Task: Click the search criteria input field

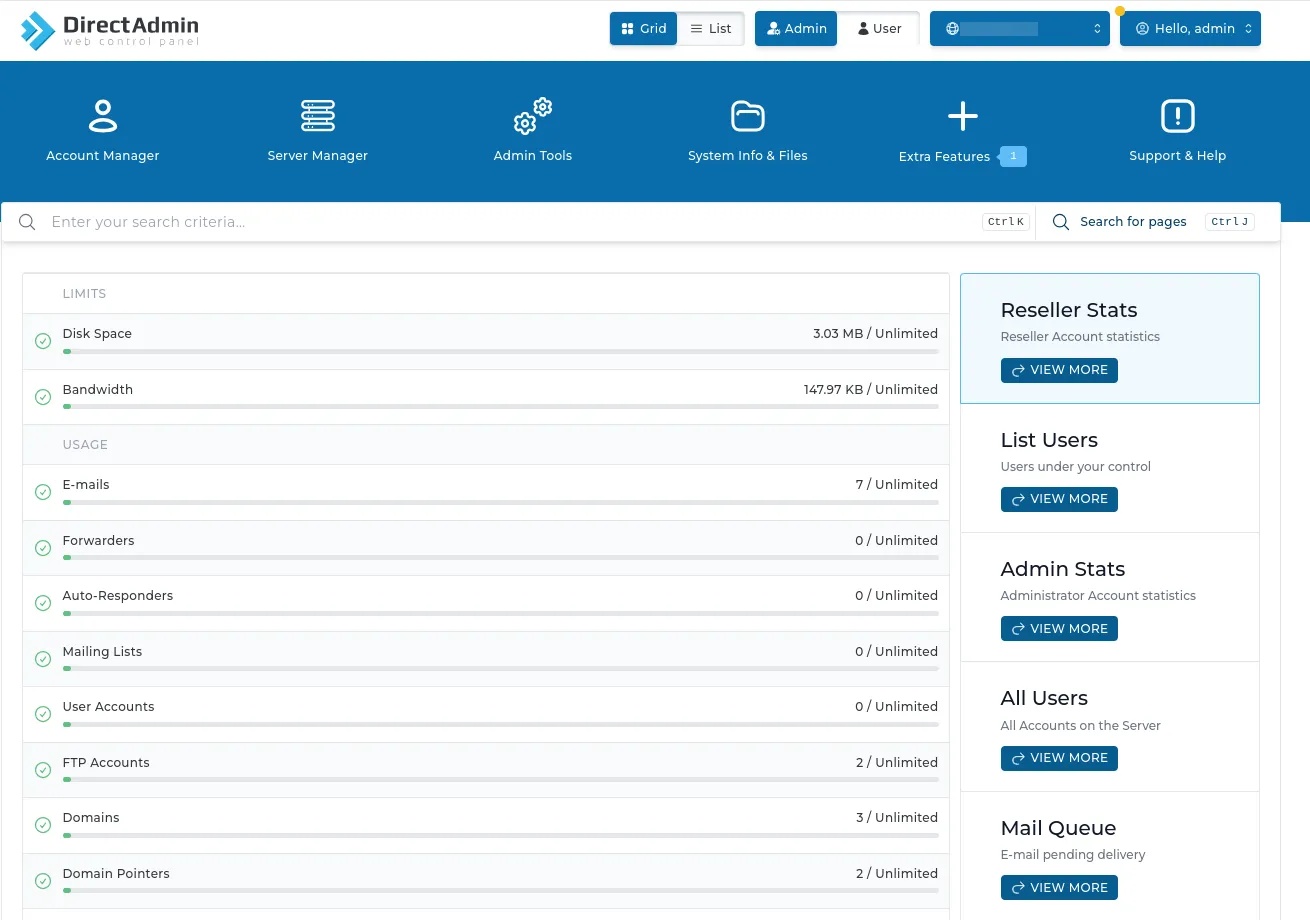Action: (500, 222)
